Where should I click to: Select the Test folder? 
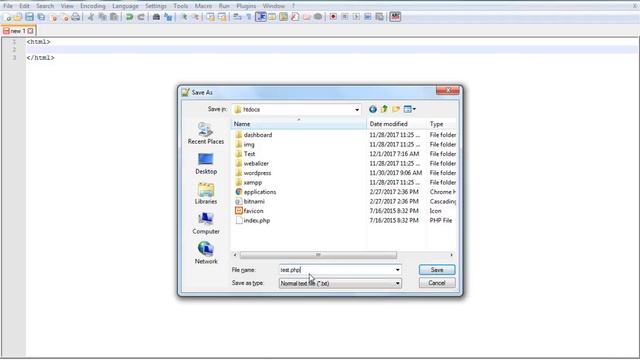click(x=245, y=154)
